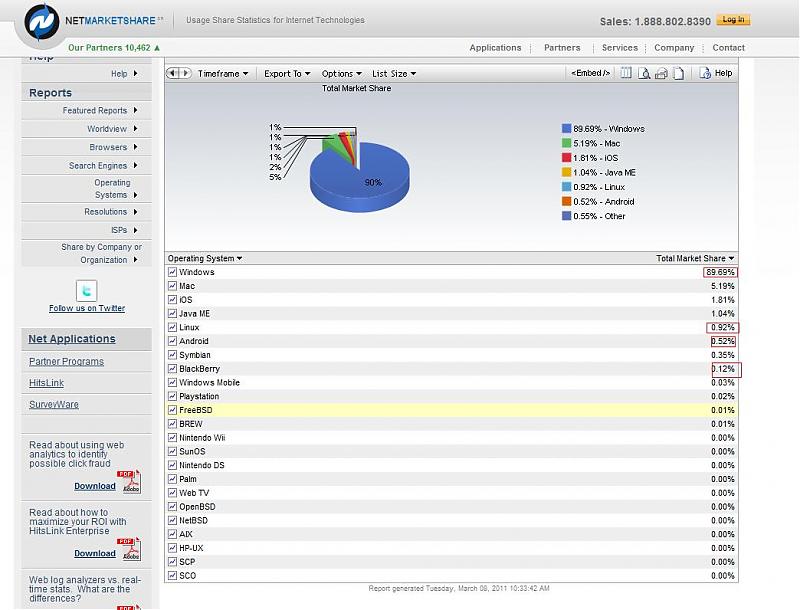Expand Operating Systems sidebar menu
800x610 pixels.
[x=116, y=189]
